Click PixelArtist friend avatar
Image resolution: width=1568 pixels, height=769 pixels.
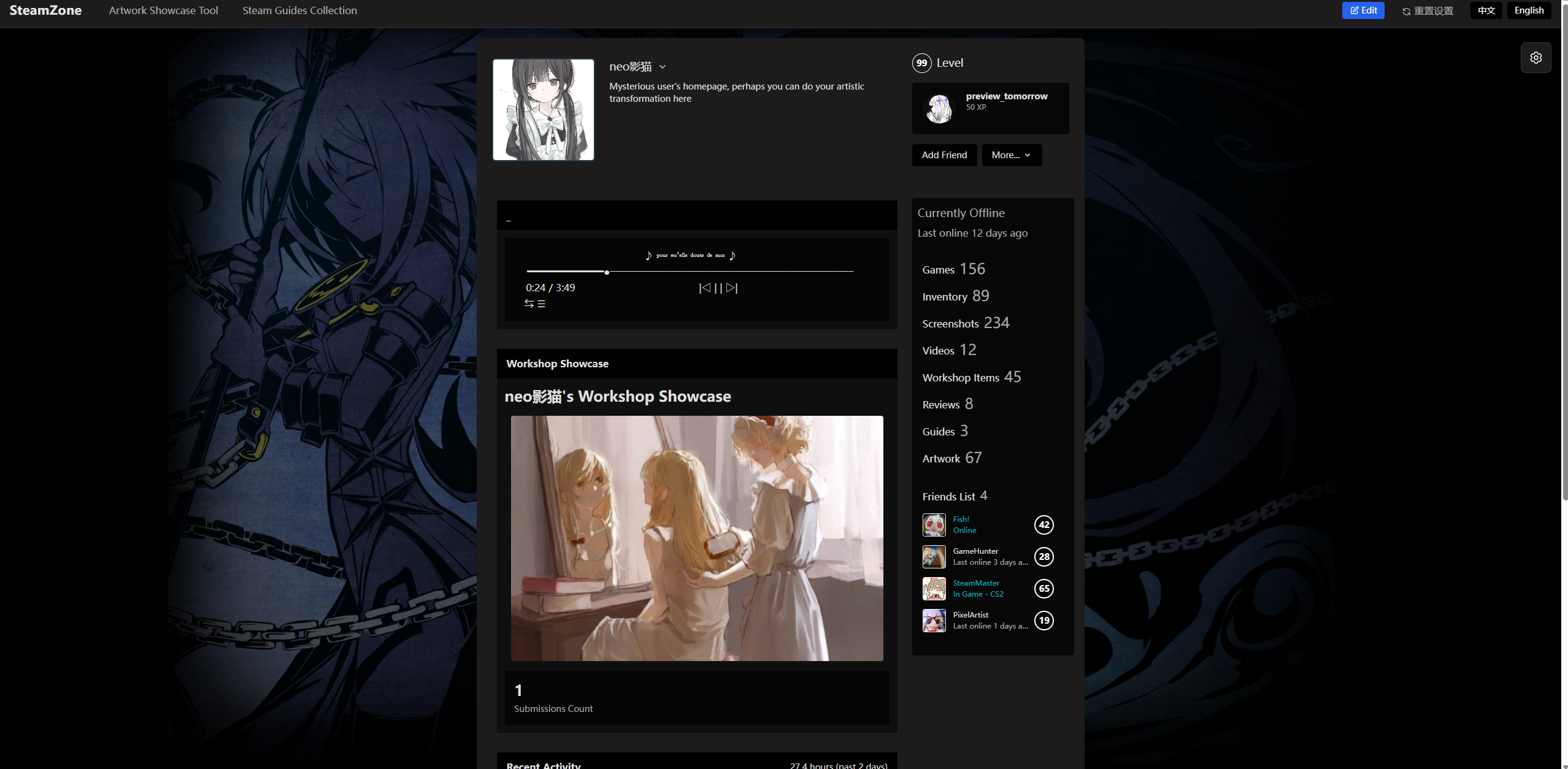[934, 621]
